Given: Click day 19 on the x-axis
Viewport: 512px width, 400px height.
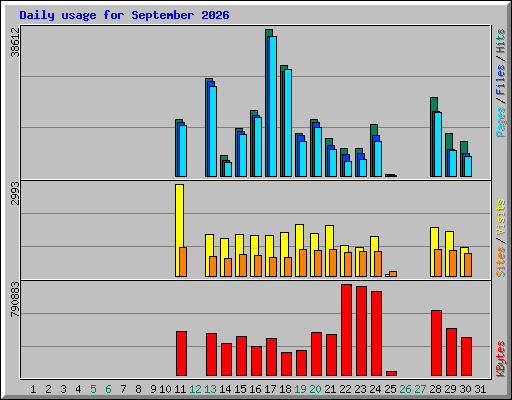Looking at the screenshot, I should [300, 389].
